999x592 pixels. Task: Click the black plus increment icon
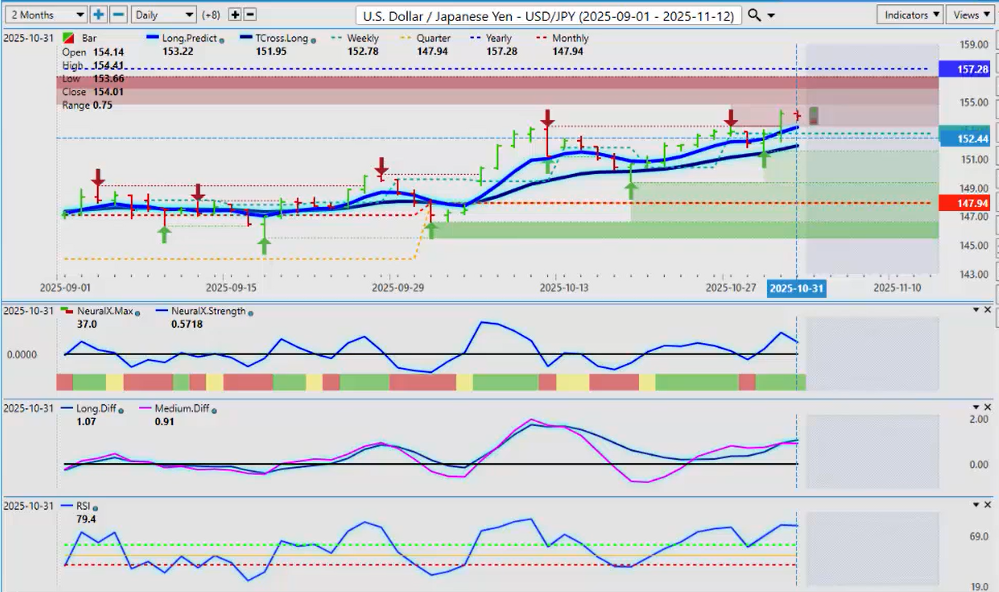[235, 15]
